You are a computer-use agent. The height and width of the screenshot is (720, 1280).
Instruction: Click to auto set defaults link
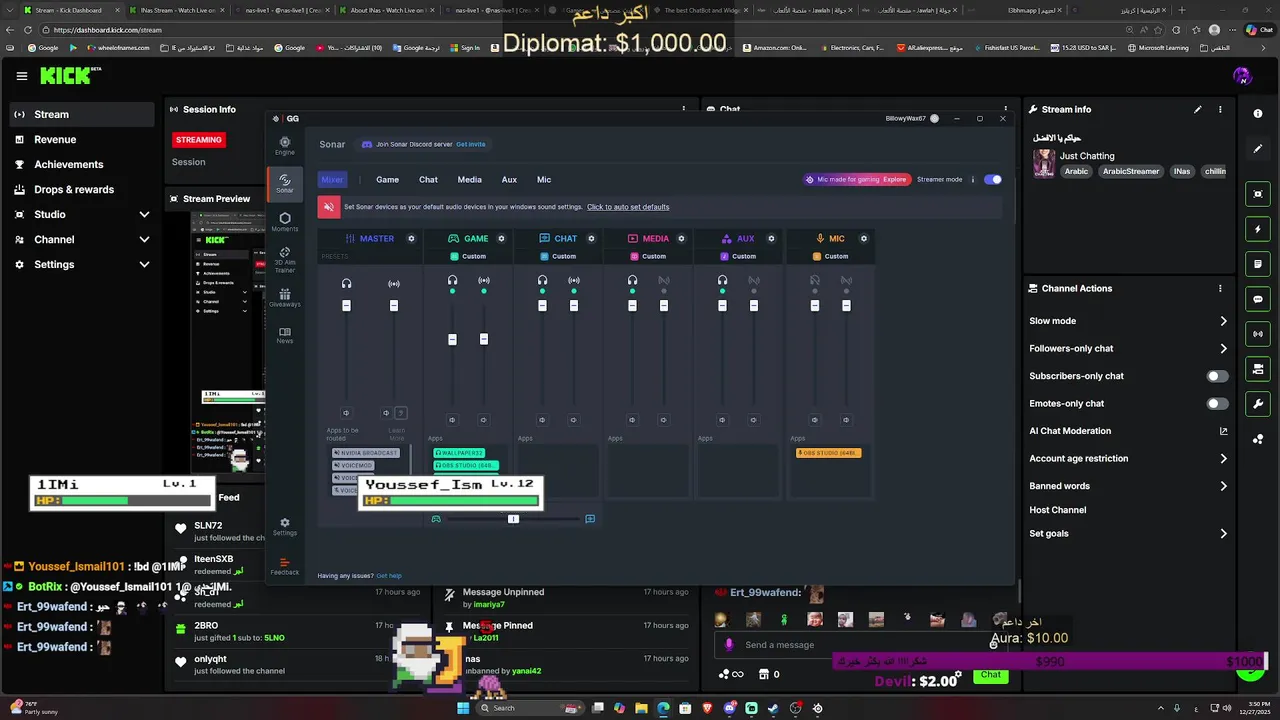click(x=628, y=207)
